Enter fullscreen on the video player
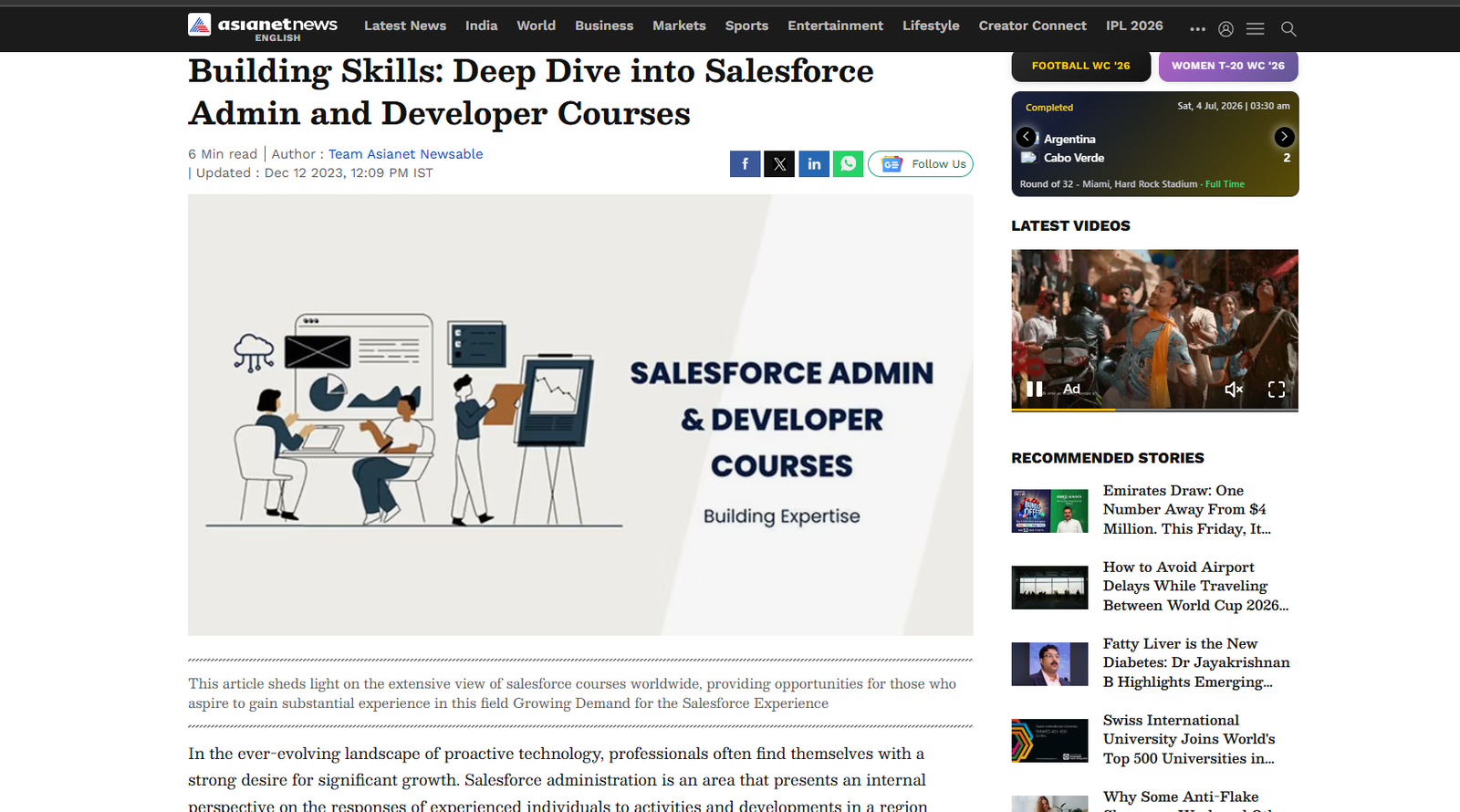The width and height of the screenshot is (1460, 812). 1277,390
